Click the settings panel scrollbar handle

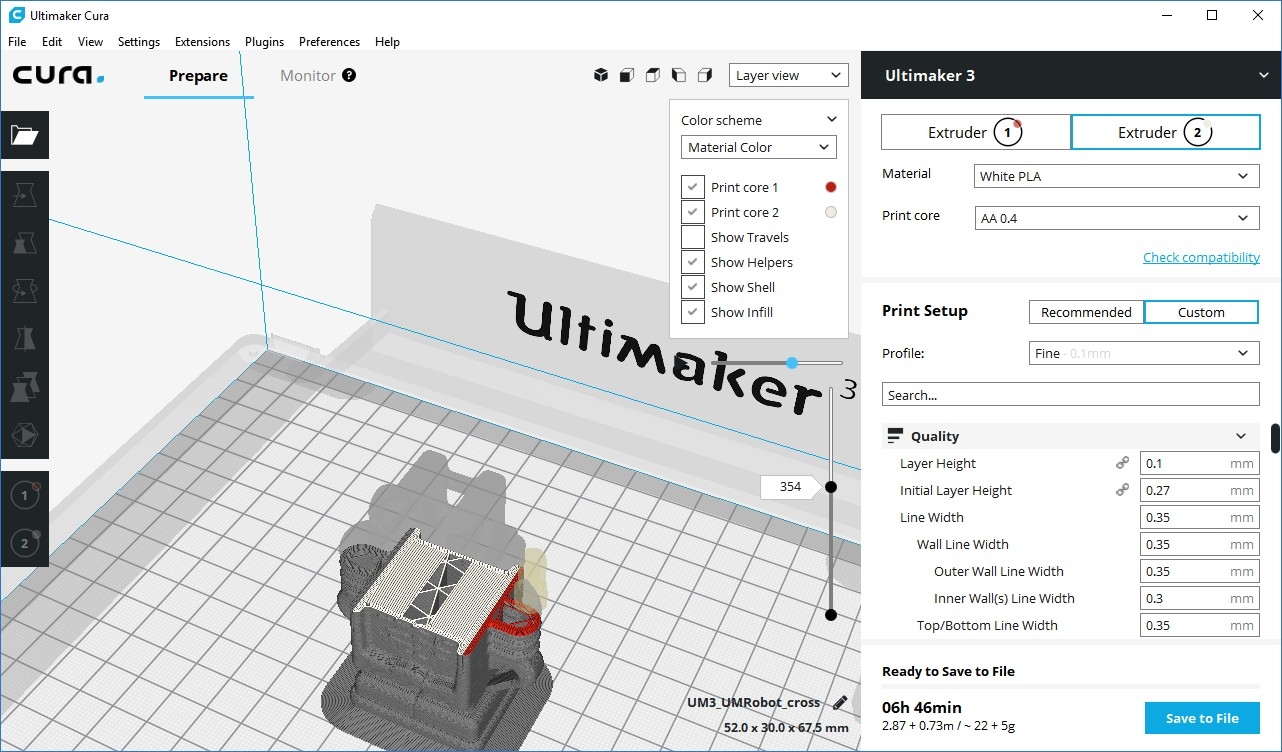point(1275,438)
